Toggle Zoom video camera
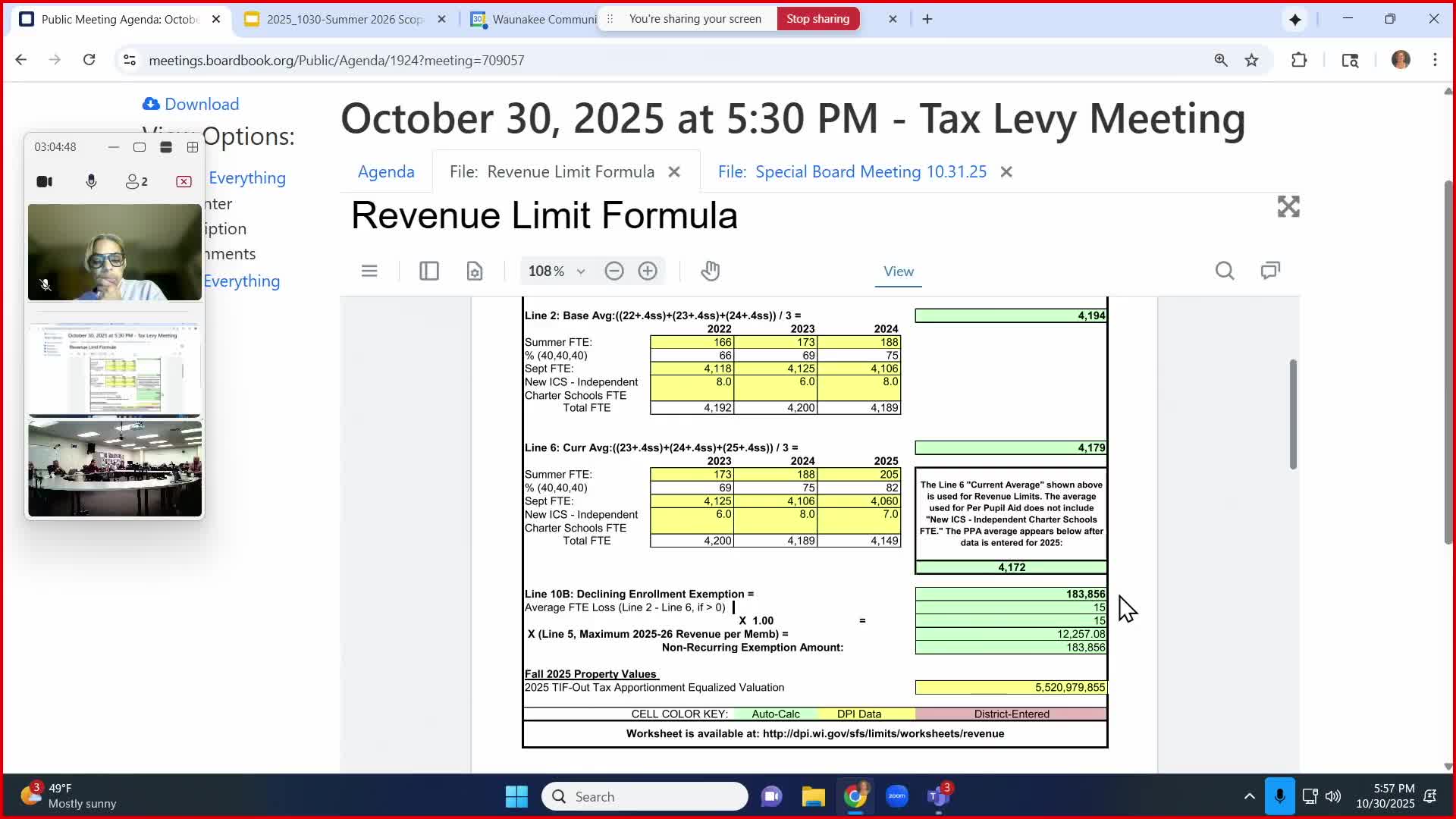 tap(45, 181)
